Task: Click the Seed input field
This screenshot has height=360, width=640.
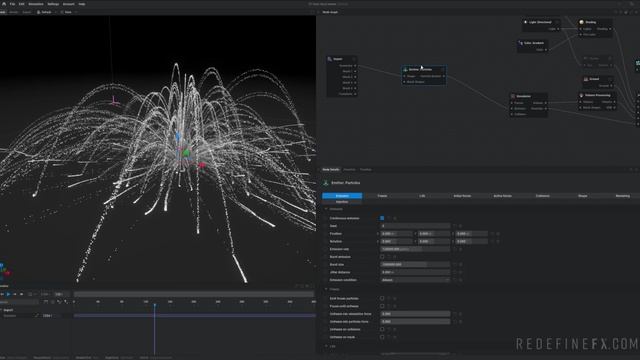Action: pyautogui.click(x=415, y=226)
